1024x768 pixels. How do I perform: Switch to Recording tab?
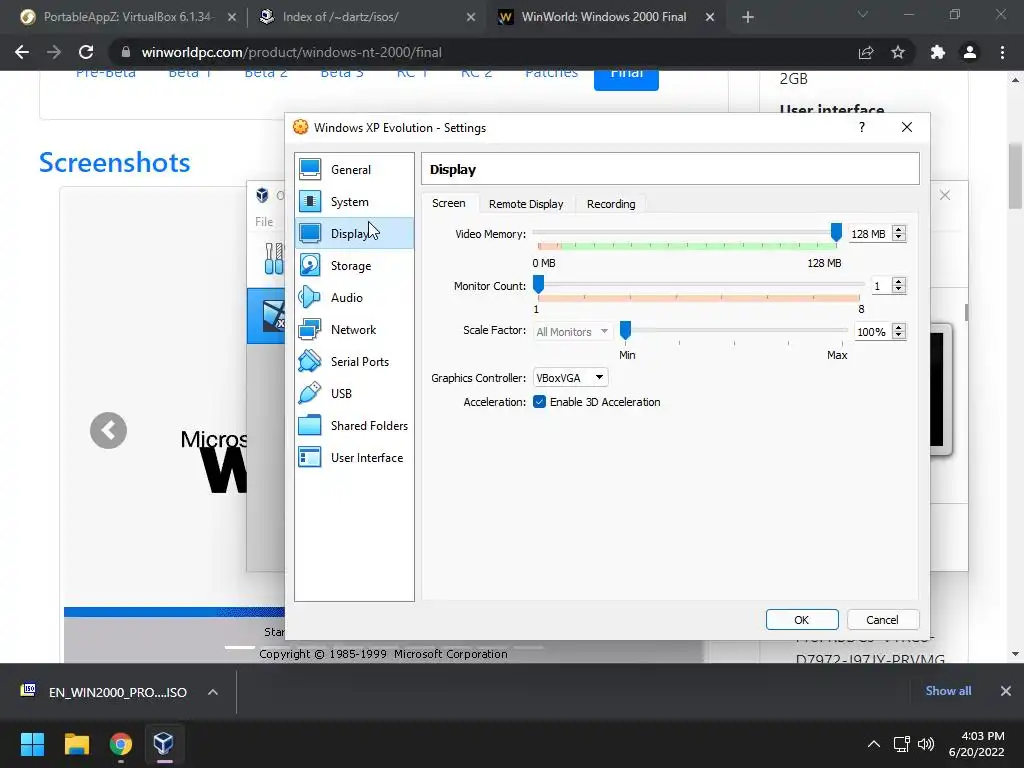(611, 204)
